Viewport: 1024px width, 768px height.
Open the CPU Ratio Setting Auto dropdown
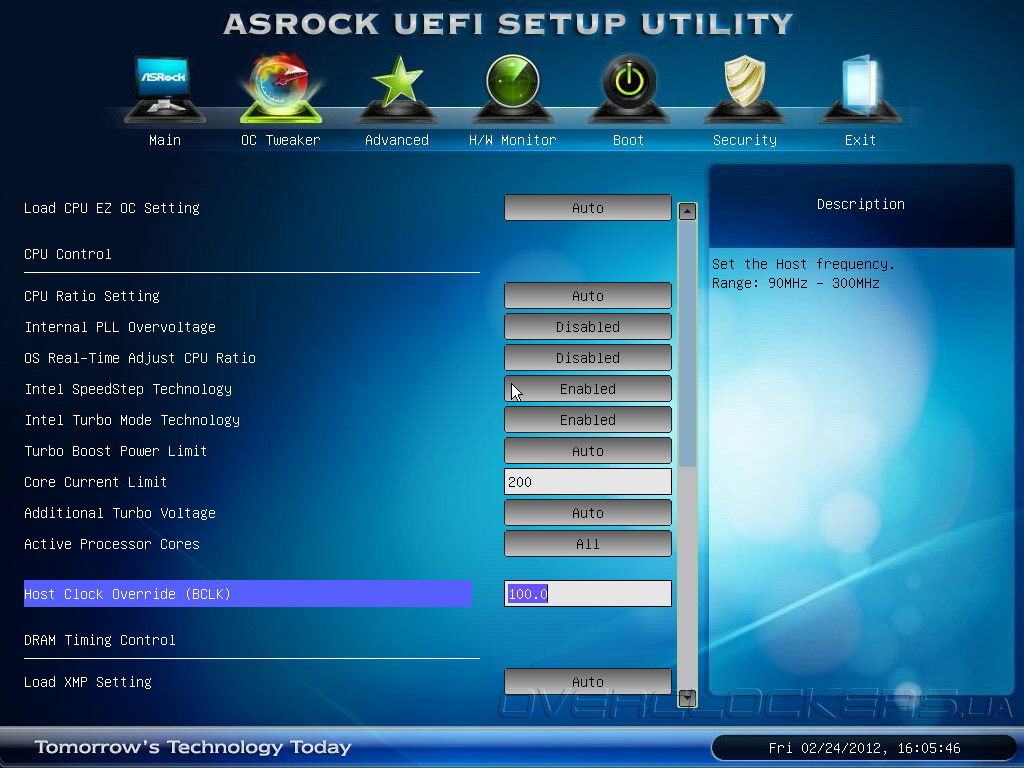coord(588,296)
